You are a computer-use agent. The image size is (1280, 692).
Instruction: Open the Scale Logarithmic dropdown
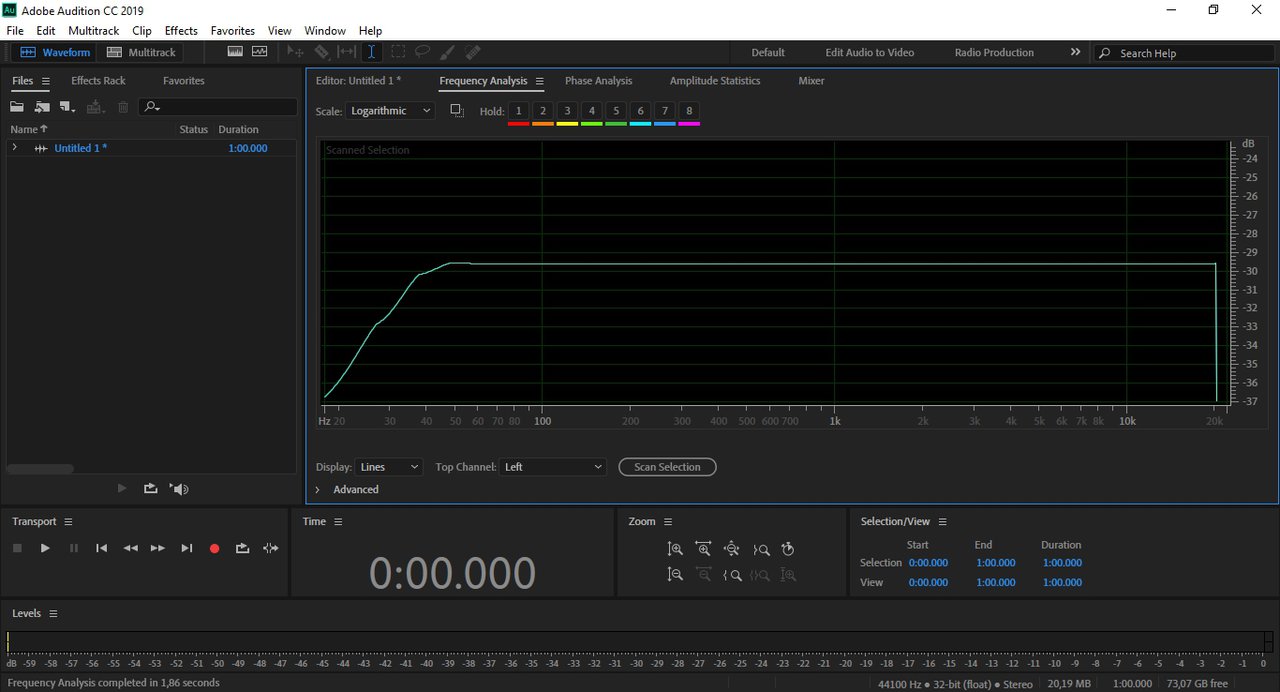pyautogui.click(x=391, y=111)
